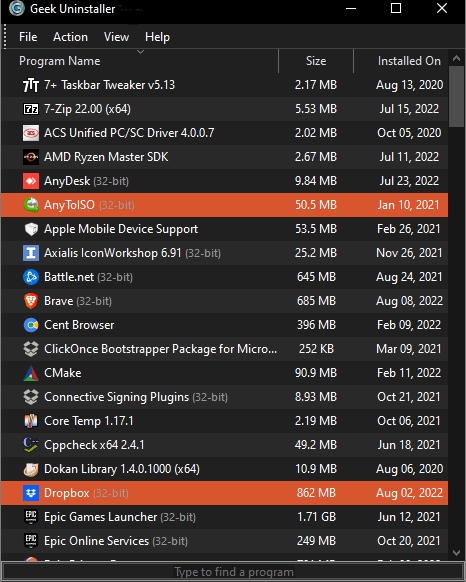The height and width of the screenshot is (582, 466).
Task: Click the 1.71 GB size value
Action: coord(316,517)
